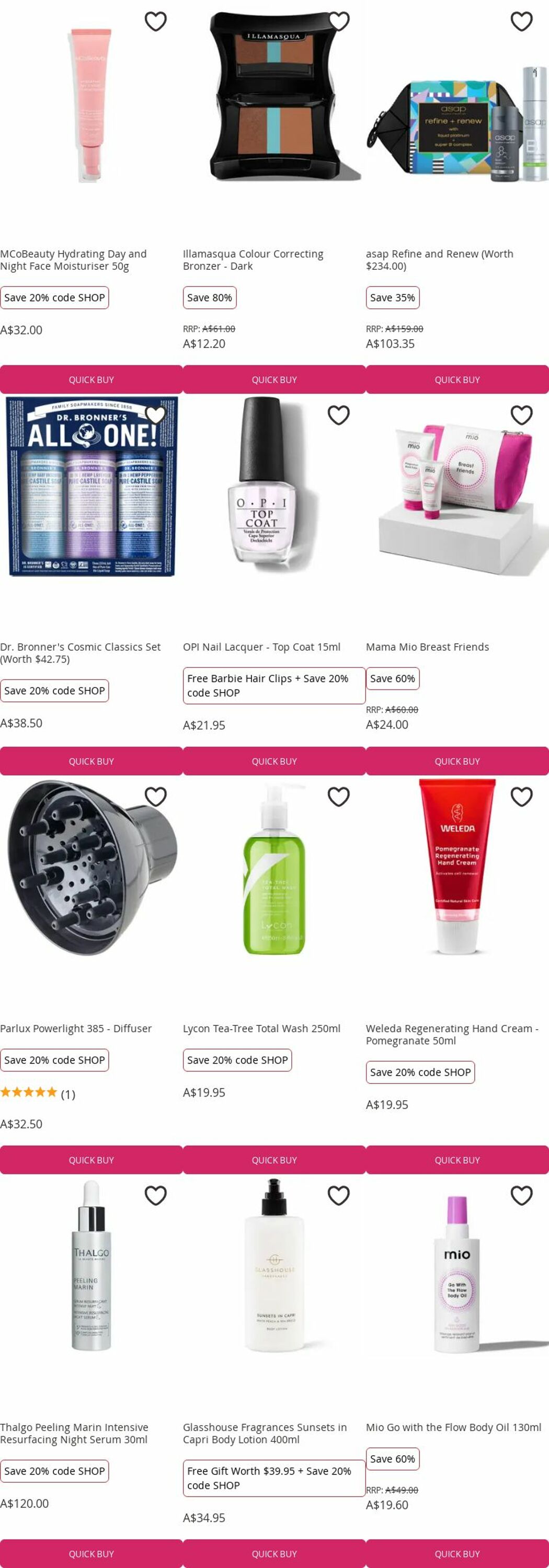Image resolution: width=549 pixels, height=1568 pixels.
Task: Click Free Barbie Hair Clips offer badge
Action: click(274, 685)
